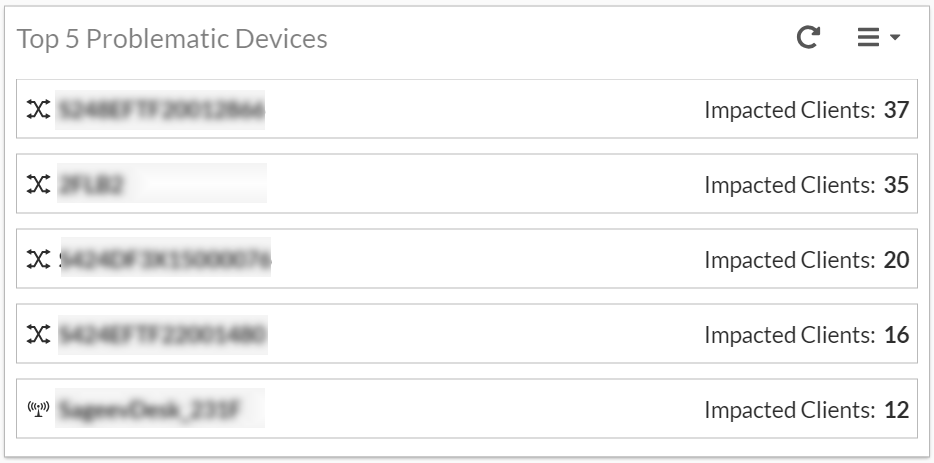Click switch icon in the 37-clients row
The width and height of the screenshot is (934, 463).
pyautogui.click(x=38, y=110)
